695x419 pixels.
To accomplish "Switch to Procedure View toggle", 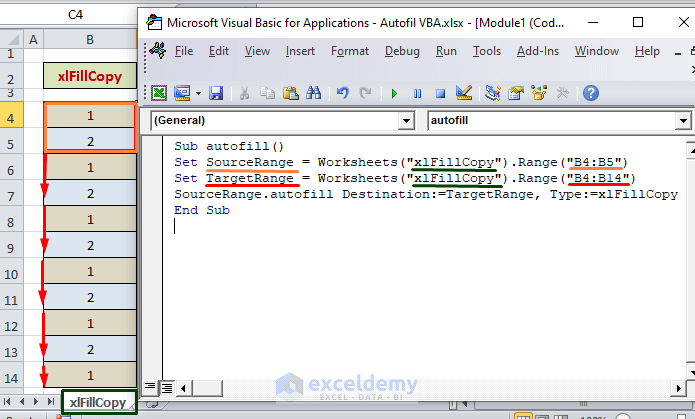I will (x=150, y=386).
